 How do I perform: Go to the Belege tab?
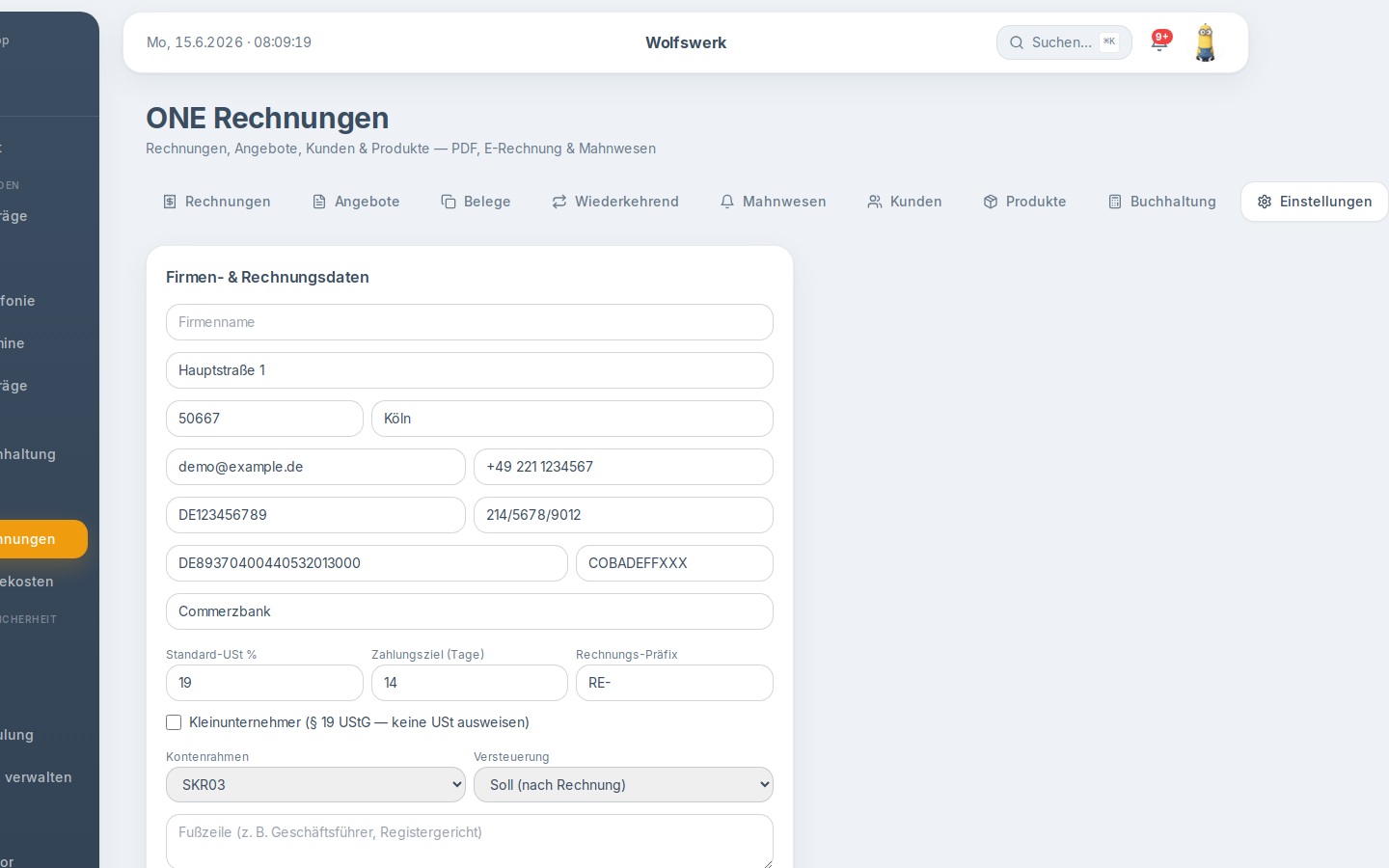476,202
